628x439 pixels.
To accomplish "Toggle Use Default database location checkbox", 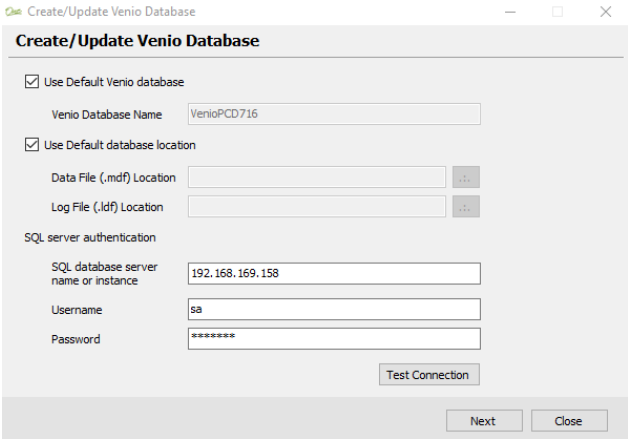I will tap(32, 145).
